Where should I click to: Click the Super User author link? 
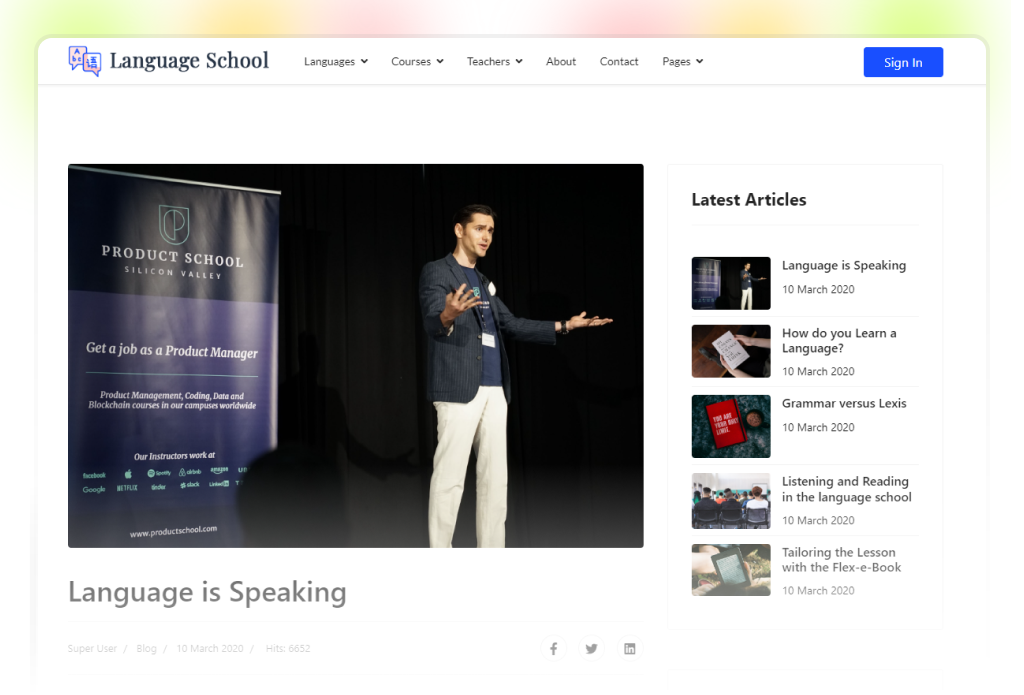coord(91,648)
